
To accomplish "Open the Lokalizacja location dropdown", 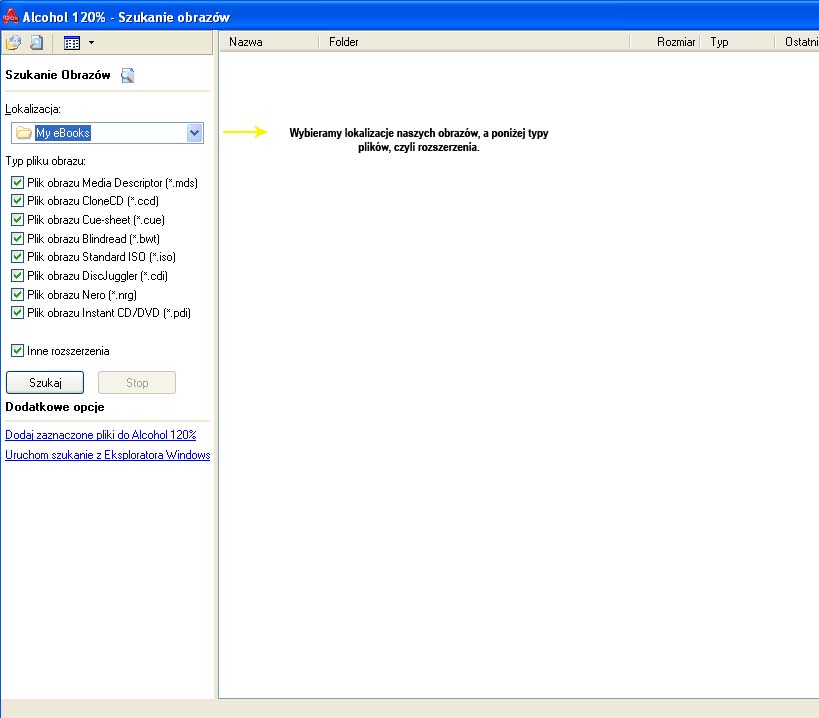I will (x=194, y=133).
